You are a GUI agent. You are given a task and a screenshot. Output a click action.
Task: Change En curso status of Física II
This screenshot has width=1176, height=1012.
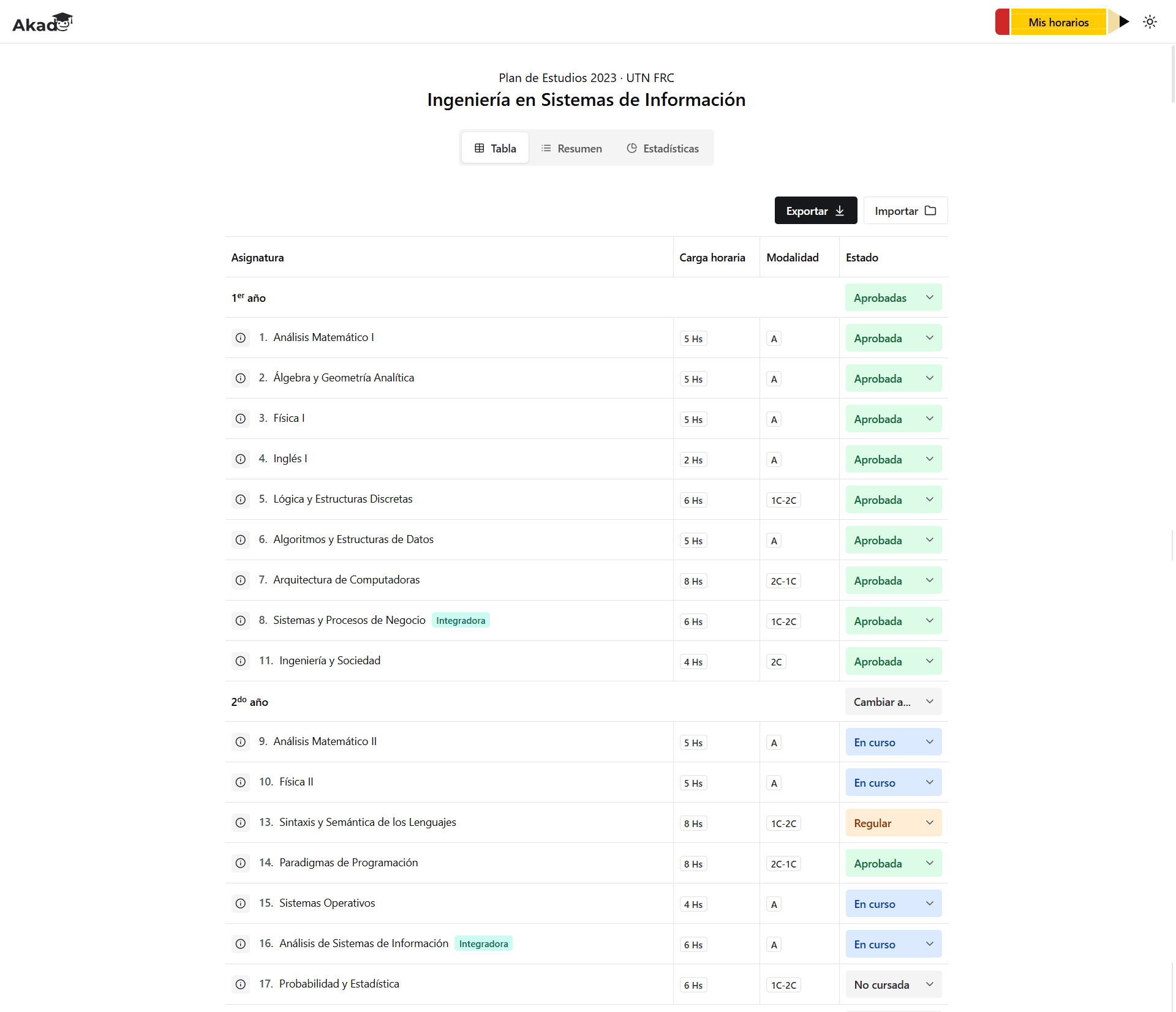coord(894,782)
